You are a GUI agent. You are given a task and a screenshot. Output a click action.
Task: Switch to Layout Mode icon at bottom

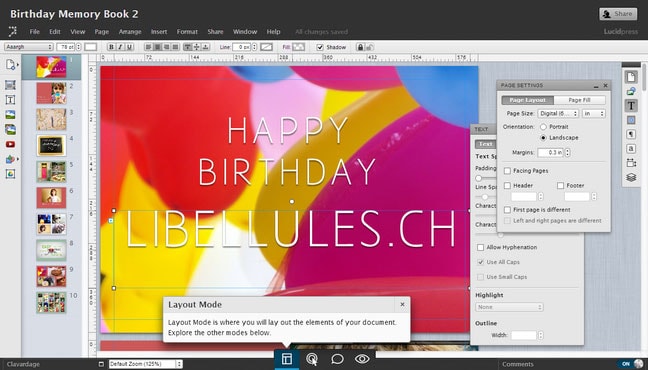click(x=286, y=359)
